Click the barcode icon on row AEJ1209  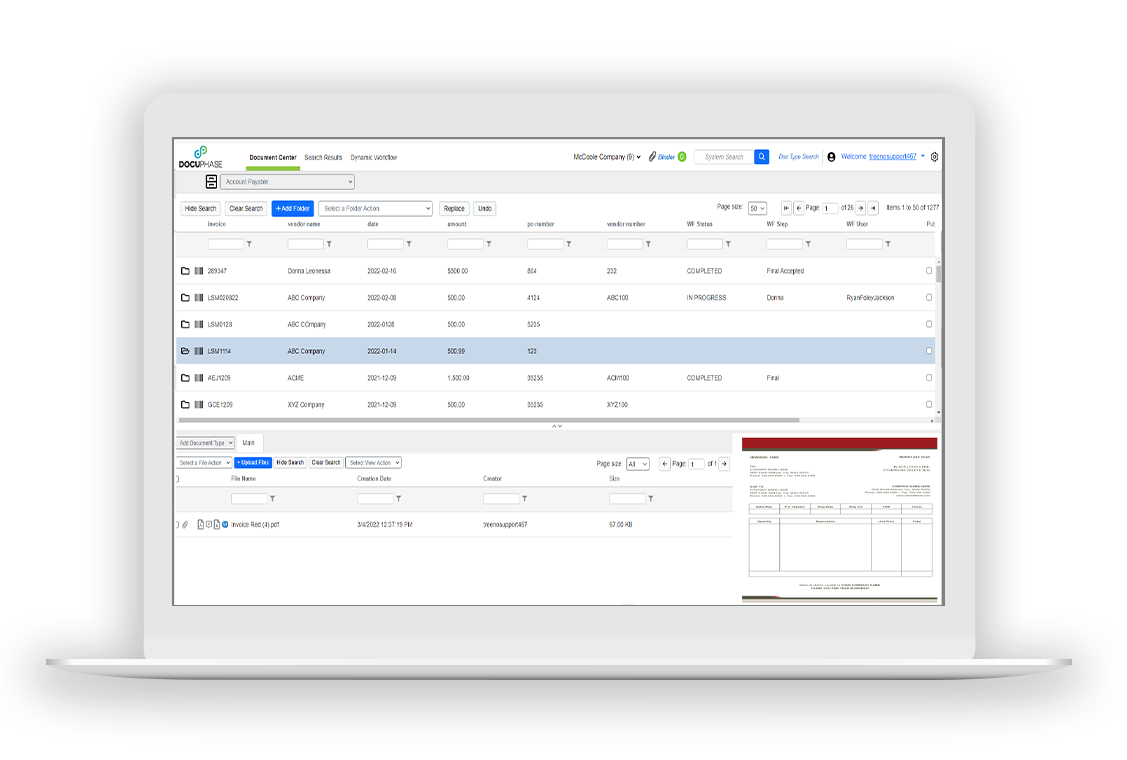199,377
